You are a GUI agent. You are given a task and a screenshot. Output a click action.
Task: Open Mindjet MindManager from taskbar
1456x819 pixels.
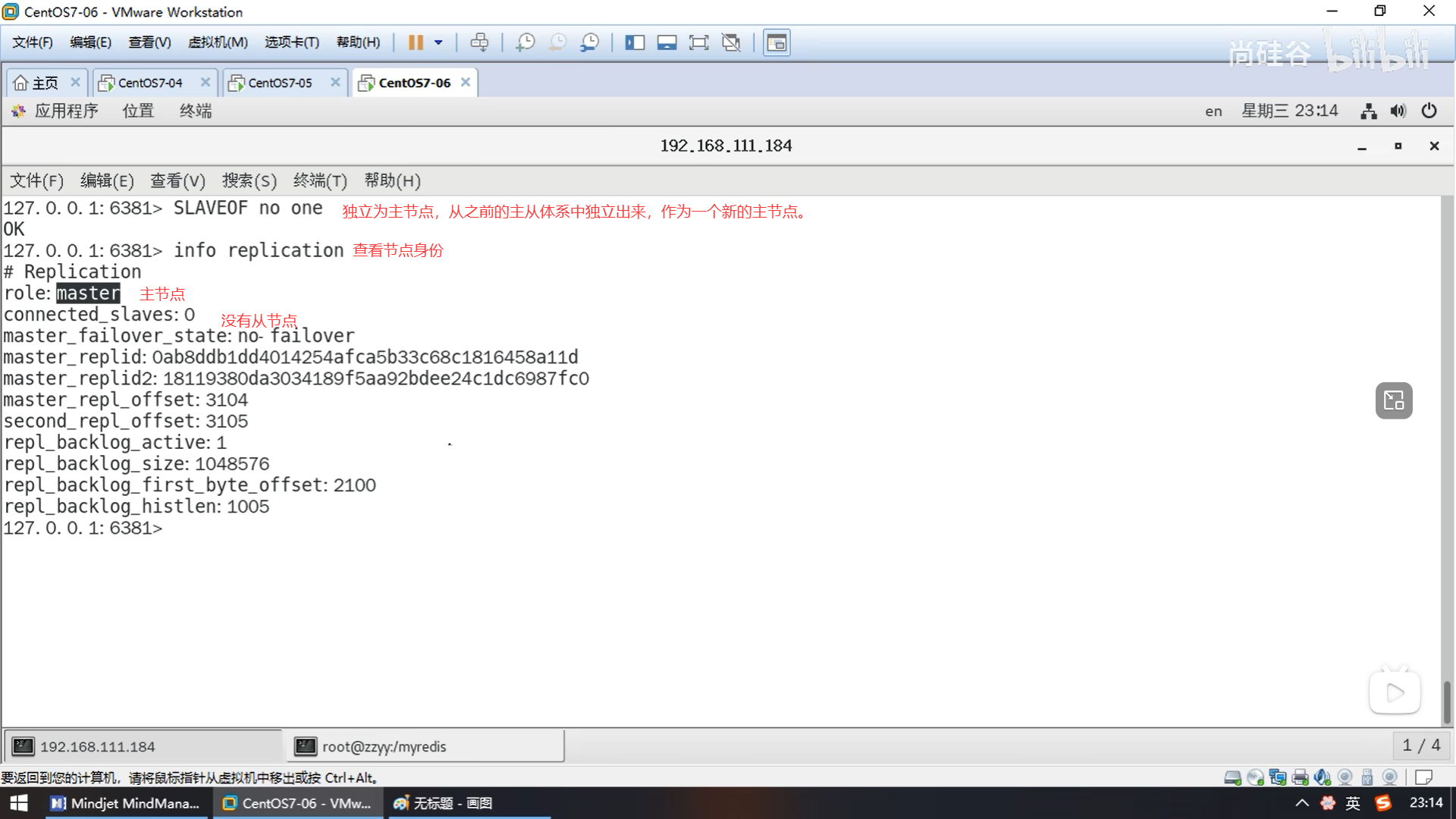126,803
